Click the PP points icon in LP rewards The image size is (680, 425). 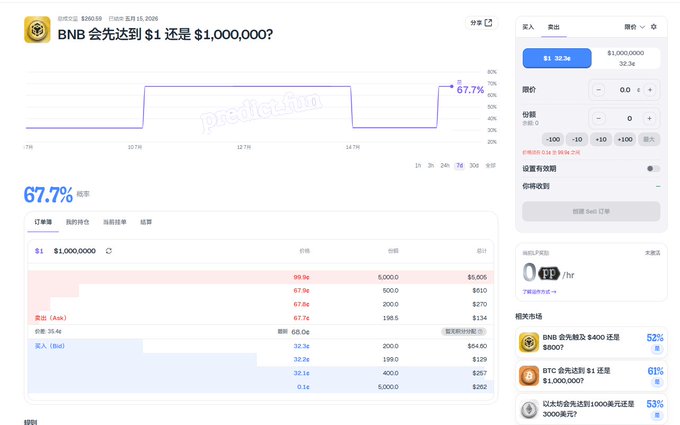coord(549,273)
